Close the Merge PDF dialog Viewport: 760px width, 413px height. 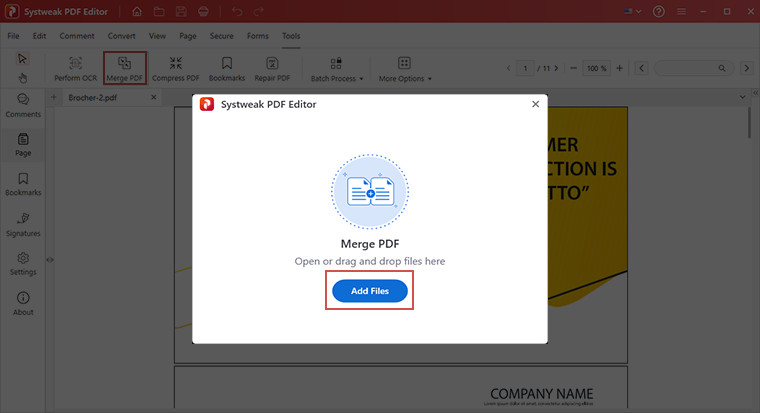pos(536,104)
